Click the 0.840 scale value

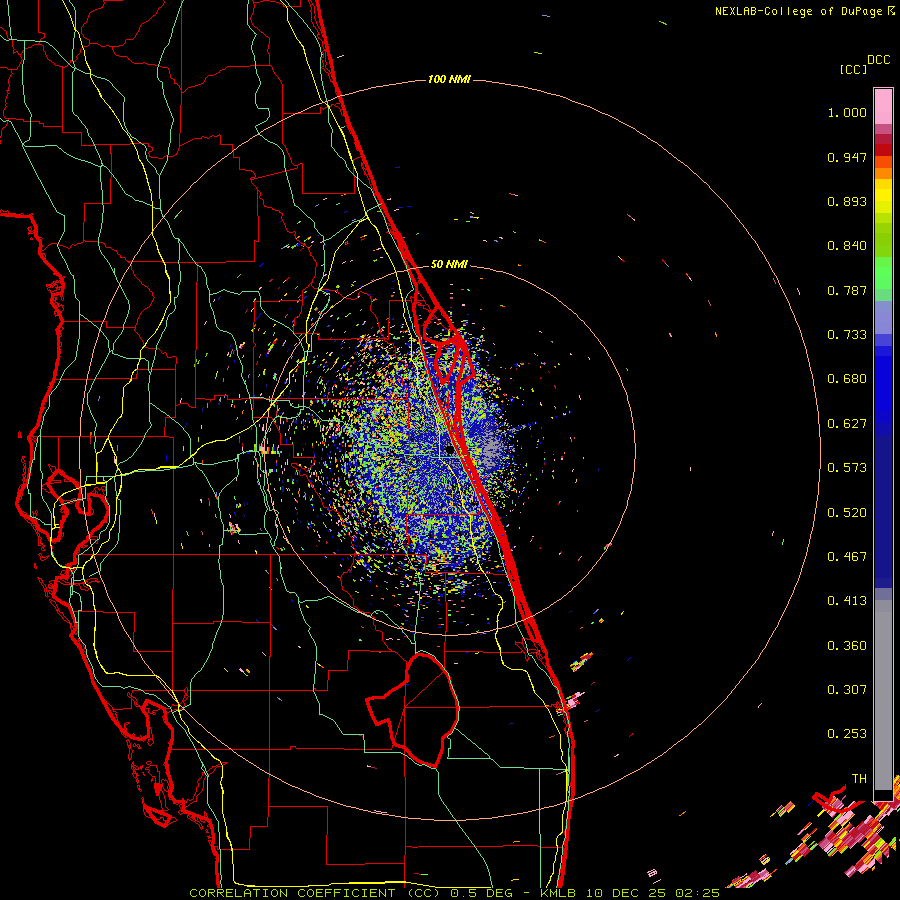(847, 246)
